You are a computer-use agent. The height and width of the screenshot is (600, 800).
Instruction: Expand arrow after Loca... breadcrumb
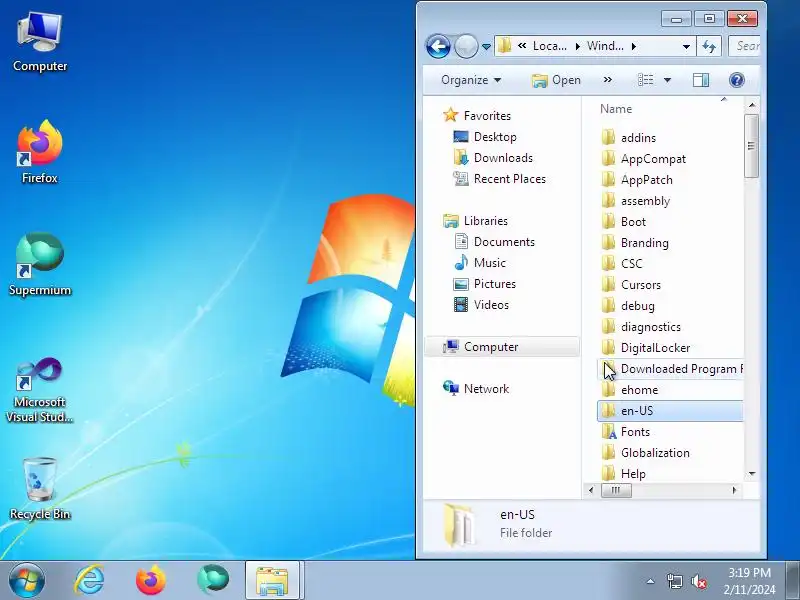(578, 46)
